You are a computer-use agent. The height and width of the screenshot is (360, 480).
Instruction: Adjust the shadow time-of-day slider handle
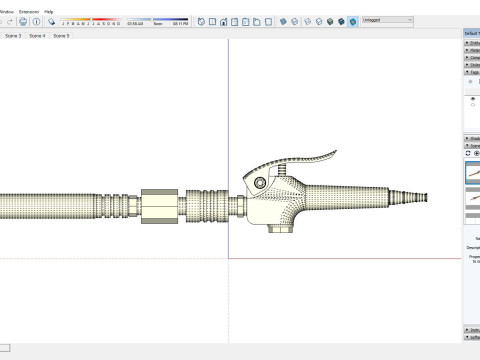click(152, 20)
